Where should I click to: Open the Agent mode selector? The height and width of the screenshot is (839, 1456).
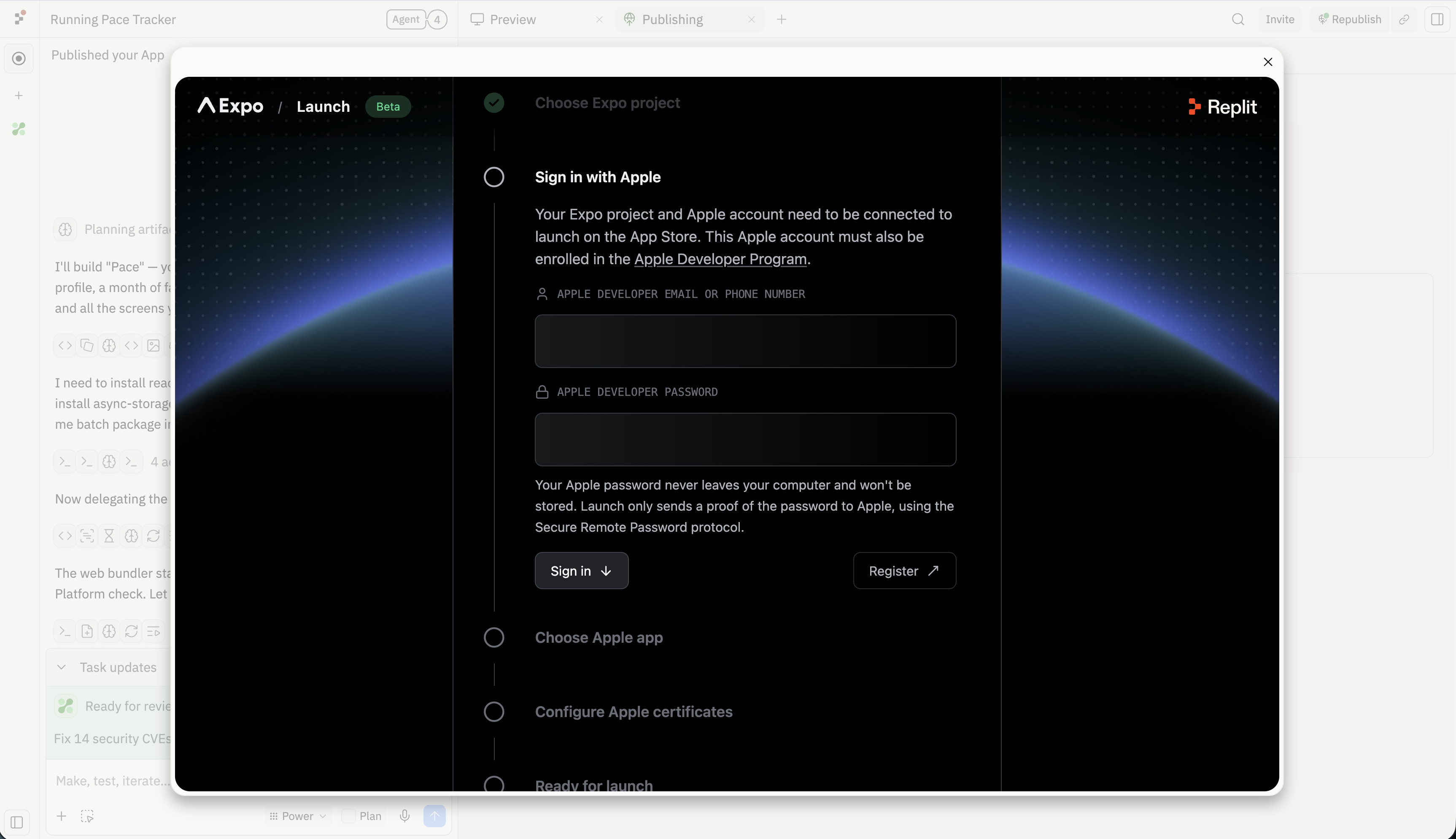click(416, 19)
